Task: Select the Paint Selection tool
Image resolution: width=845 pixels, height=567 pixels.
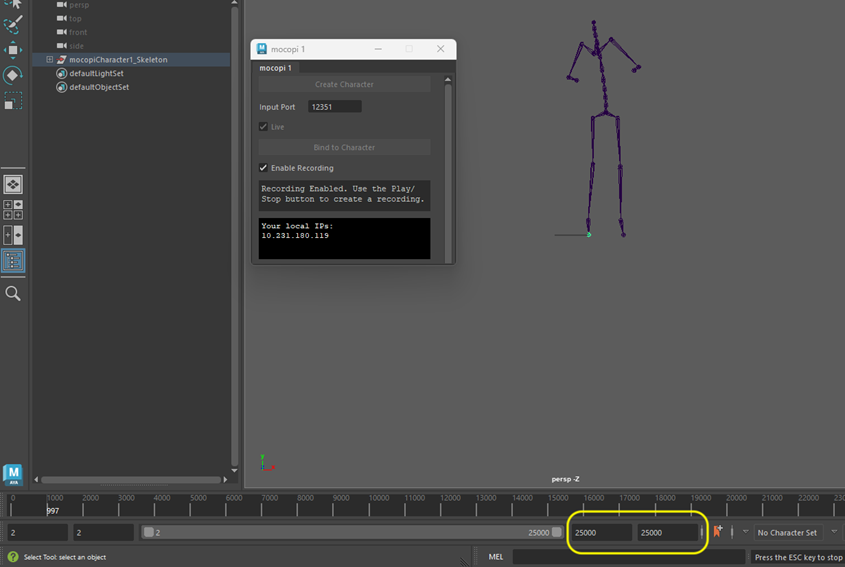Action: 13,24
